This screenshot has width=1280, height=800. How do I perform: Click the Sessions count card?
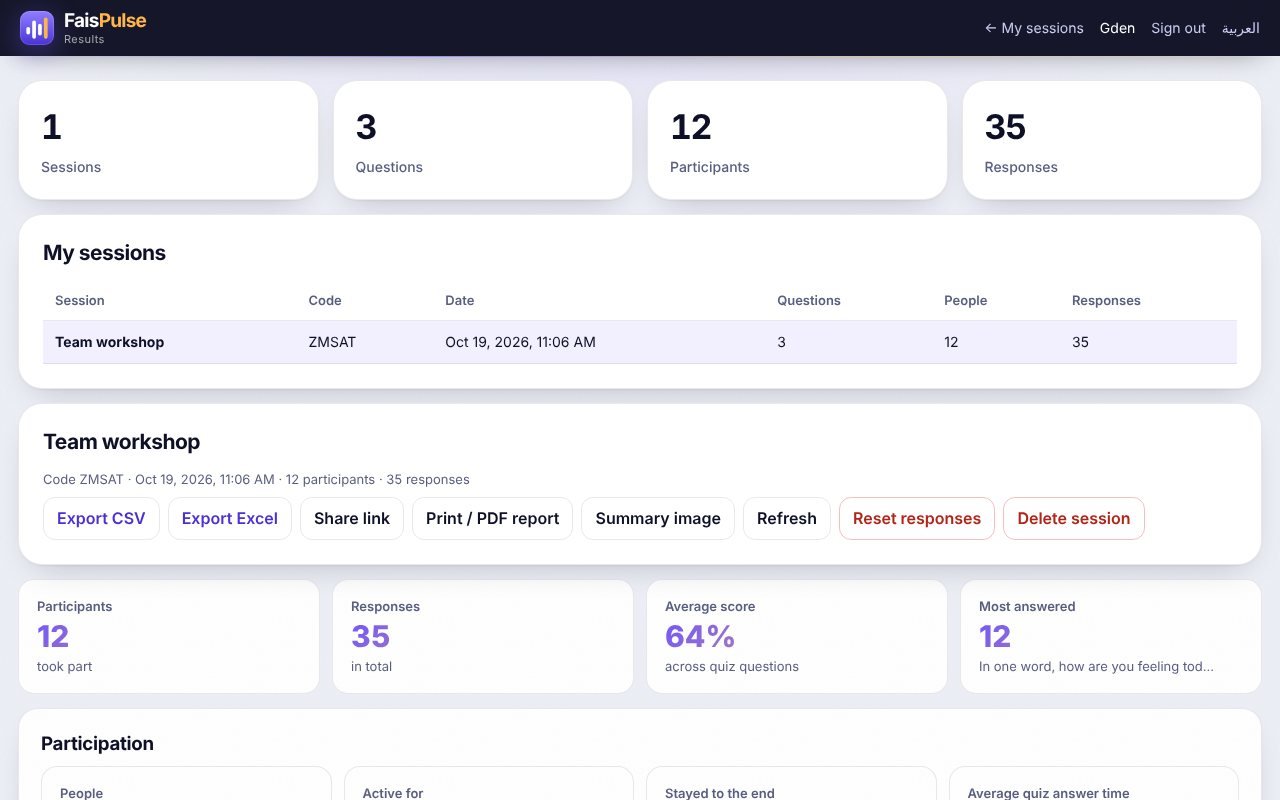[x=168, y=140]
